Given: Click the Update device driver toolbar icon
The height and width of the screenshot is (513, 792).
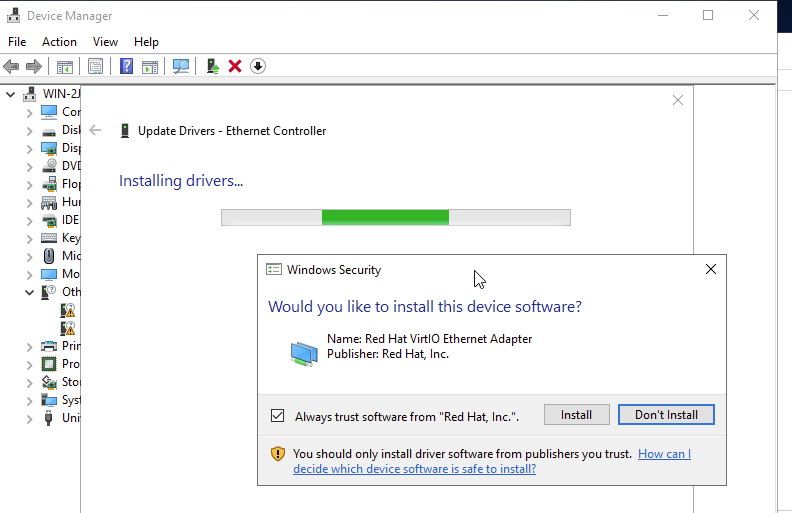Looking at the screenshot, I should click(x=212, y=66).
